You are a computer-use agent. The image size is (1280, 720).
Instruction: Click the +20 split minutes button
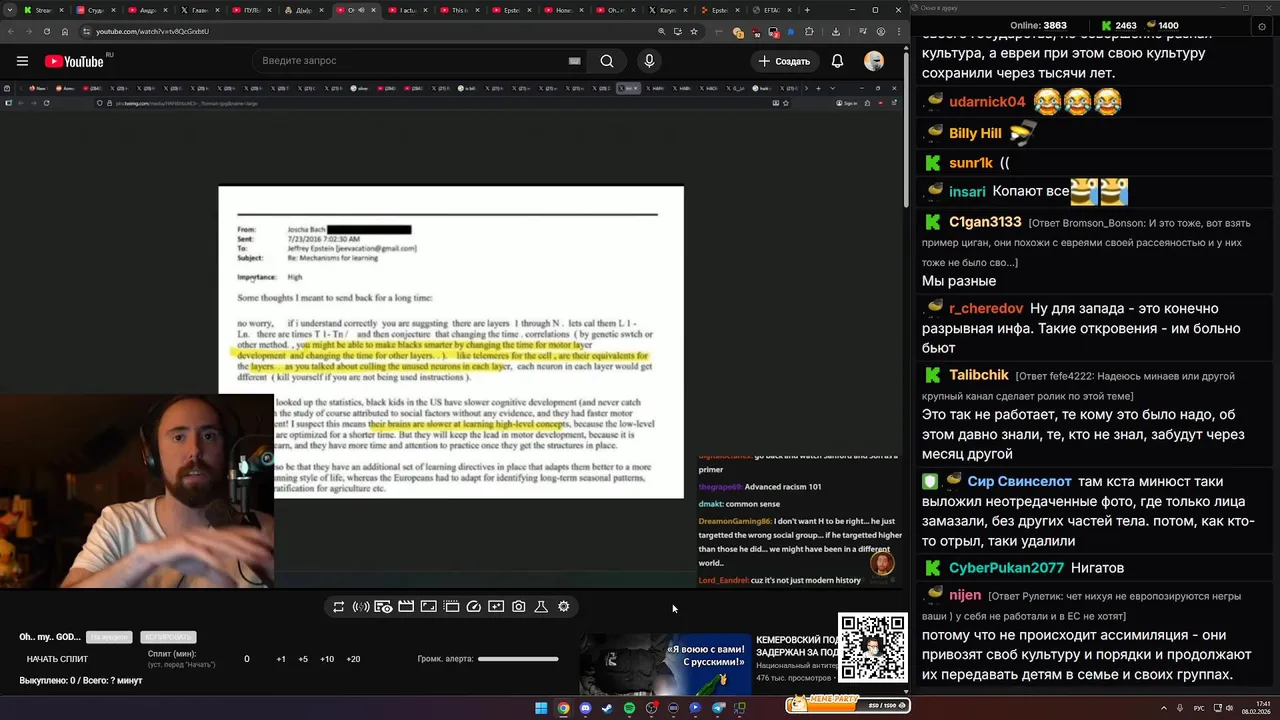click(x=353, y=659)
